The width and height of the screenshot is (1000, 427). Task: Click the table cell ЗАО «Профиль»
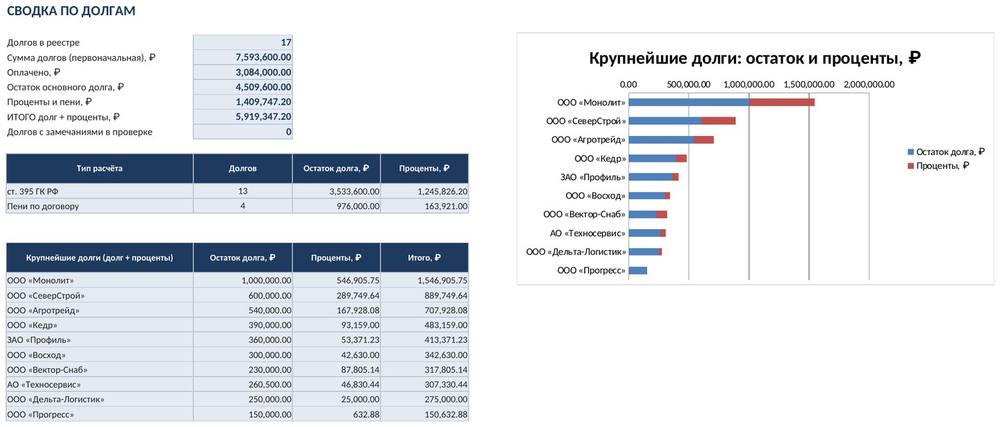click(99, 340)
